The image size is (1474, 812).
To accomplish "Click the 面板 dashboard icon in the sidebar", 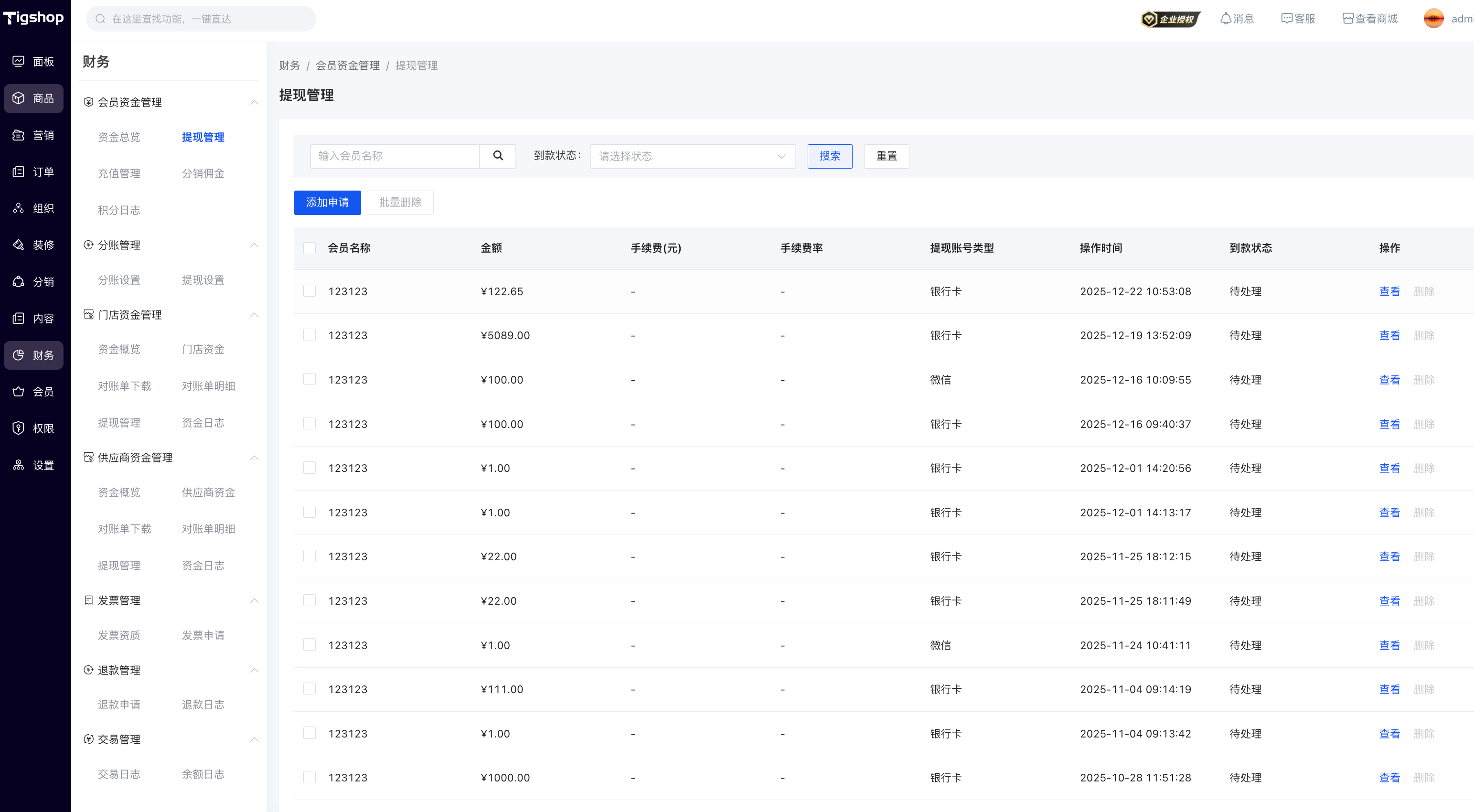I will pos(18,61).
